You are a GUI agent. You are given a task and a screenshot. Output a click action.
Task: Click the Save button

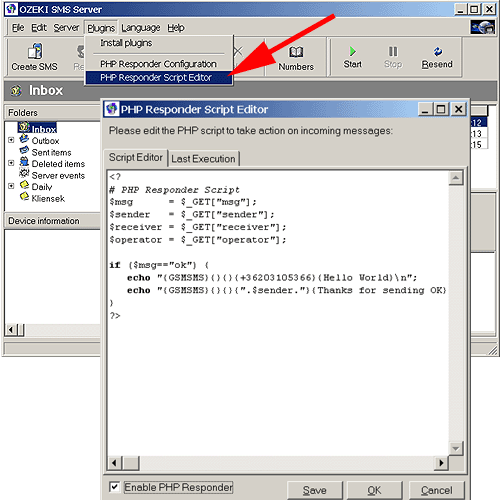[x=314, y=490]
